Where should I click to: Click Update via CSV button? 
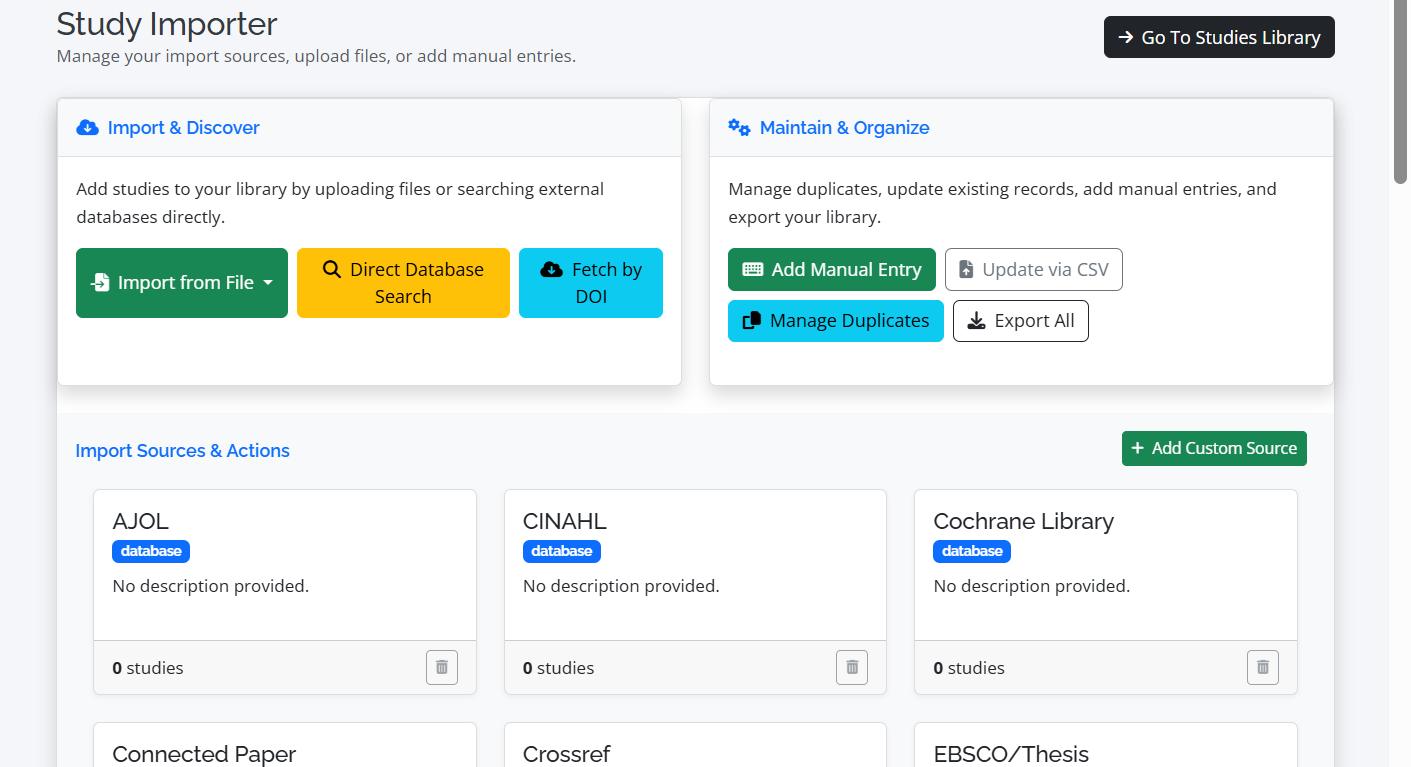pos(1034,269)
